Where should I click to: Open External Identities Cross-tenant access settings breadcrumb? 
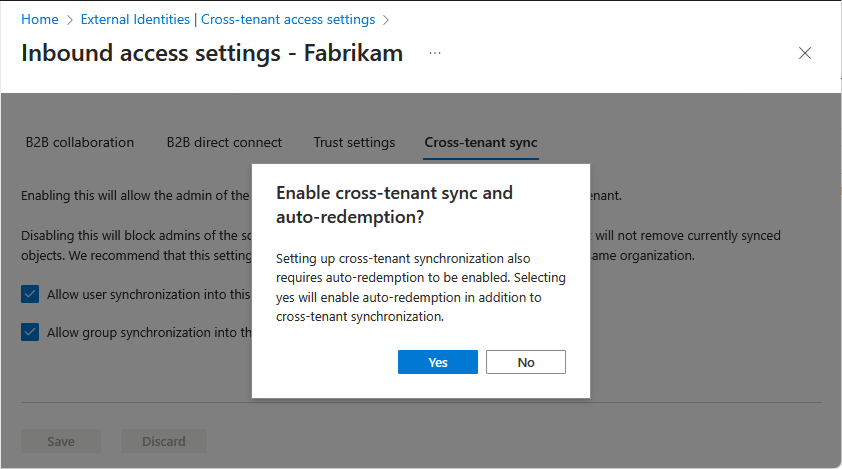[228, 19]
